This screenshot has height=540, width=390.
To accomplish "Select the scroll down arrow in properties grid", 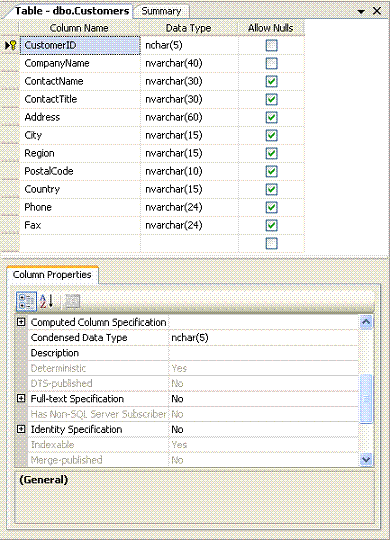I will coord(366,459).
